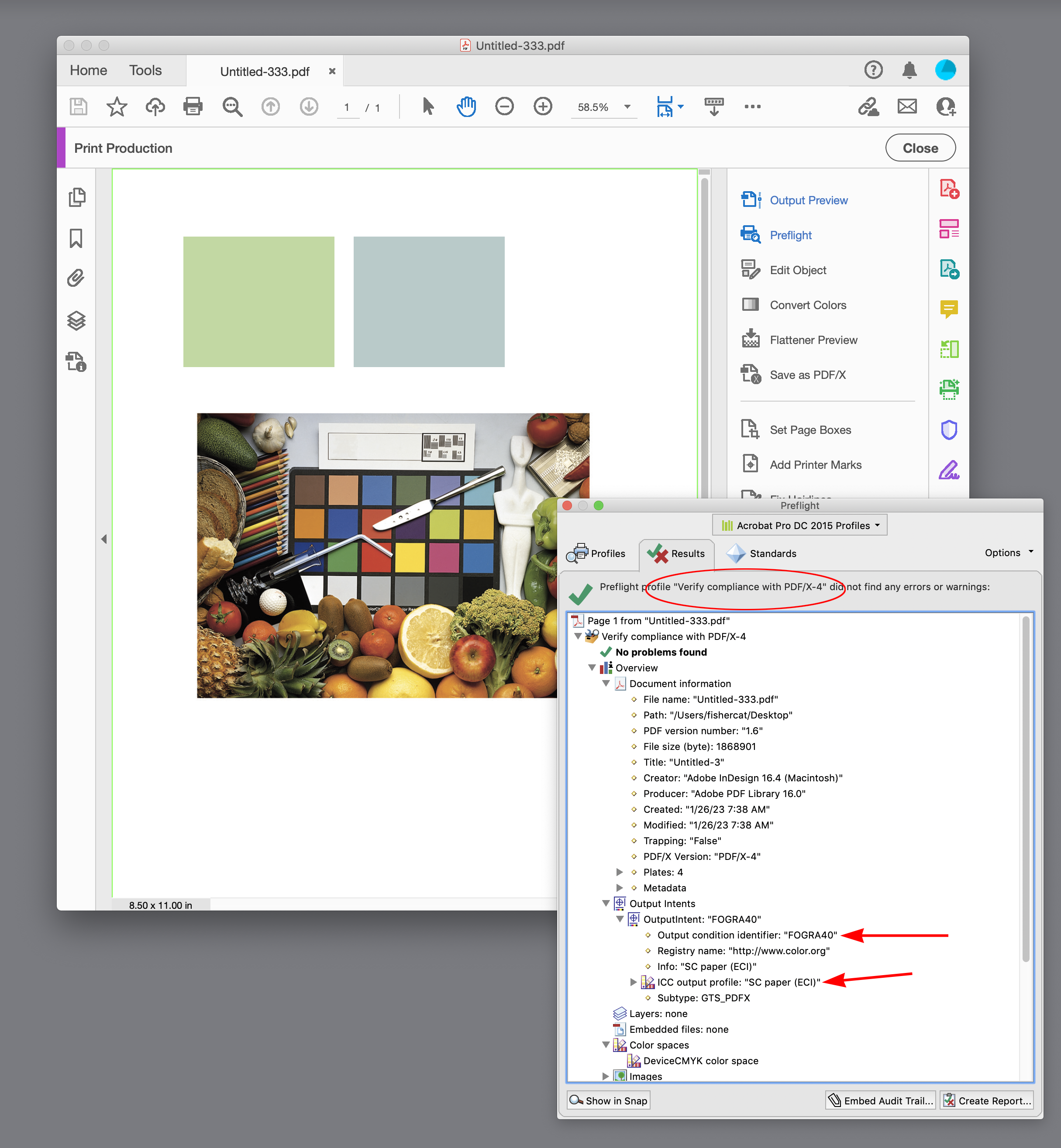Screen dimensions: 1061x1148
Task: Collapse the Output Intents tree node
Action: [607, 903]
